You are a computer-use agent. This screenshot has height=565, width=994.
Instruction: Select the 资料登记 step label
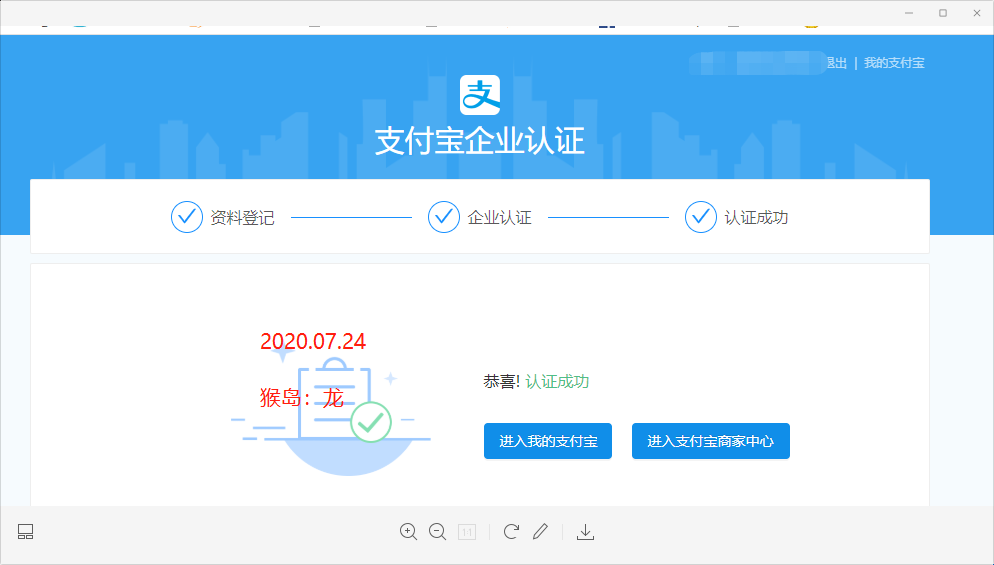coord(242,218)
